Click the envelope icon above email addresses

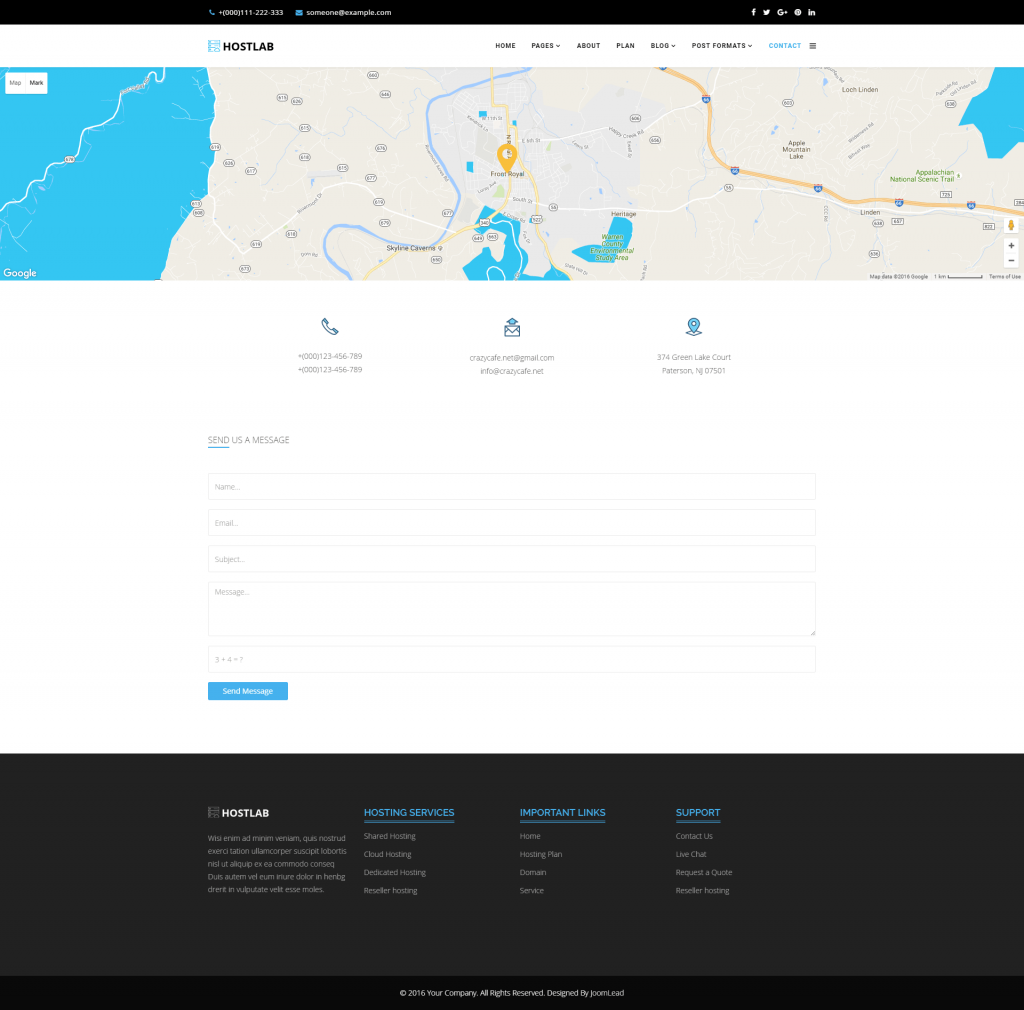click(x=511, y=325)
